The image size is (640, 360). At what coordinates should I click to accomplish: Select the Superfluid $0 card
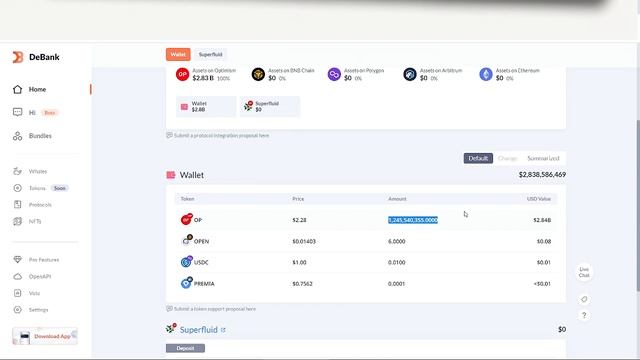(x=270, y=107)
